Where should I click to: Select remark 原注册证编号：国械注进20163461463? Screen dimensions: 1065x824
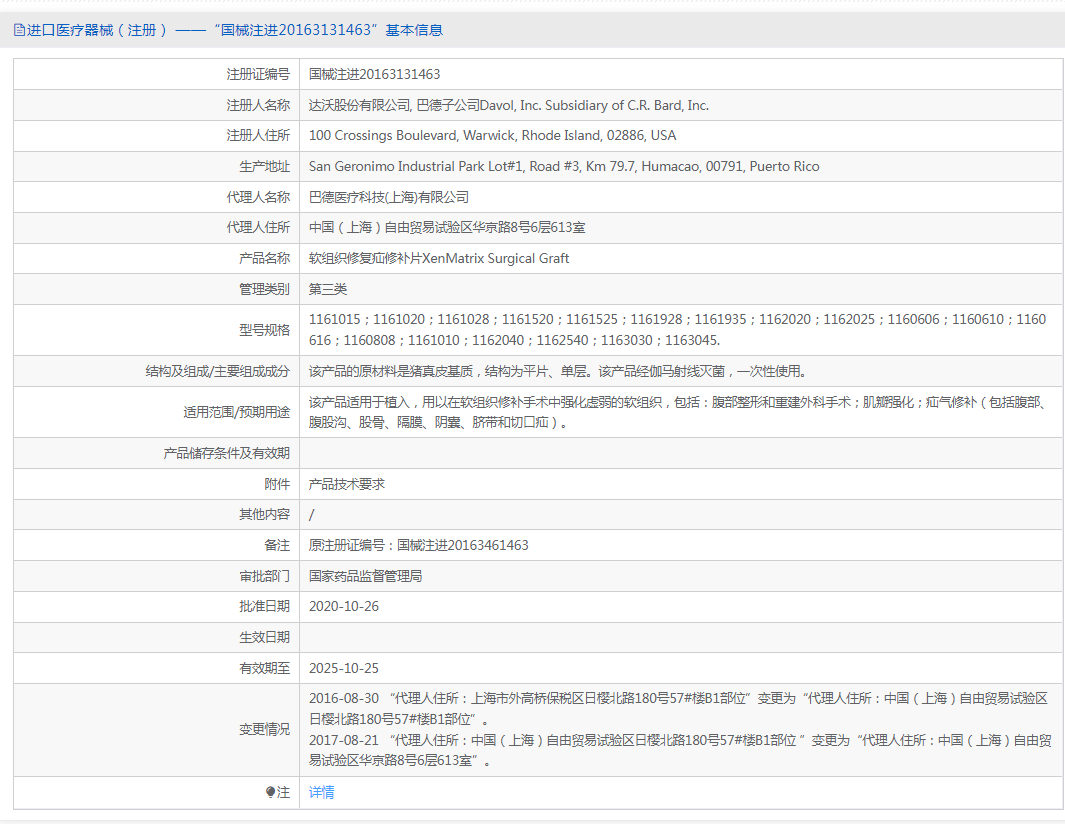(418, 545)
